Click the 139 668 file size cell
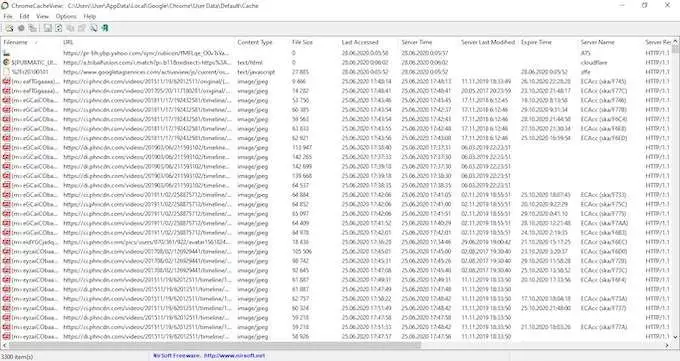Viewport: 680px width, 361px height. tap(302, 176)
